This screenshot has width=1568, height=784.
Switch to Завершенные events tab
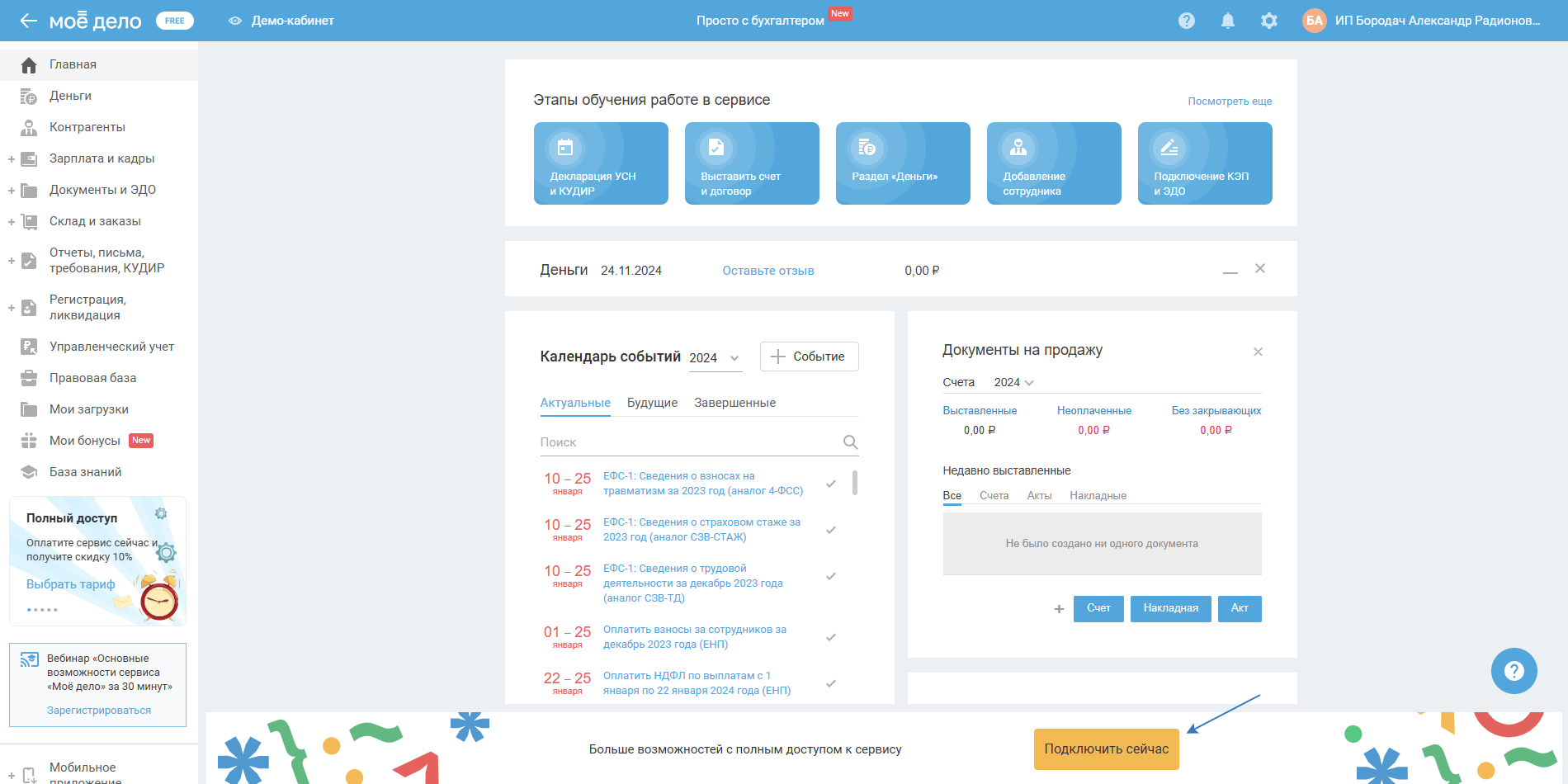click(734, 403)
